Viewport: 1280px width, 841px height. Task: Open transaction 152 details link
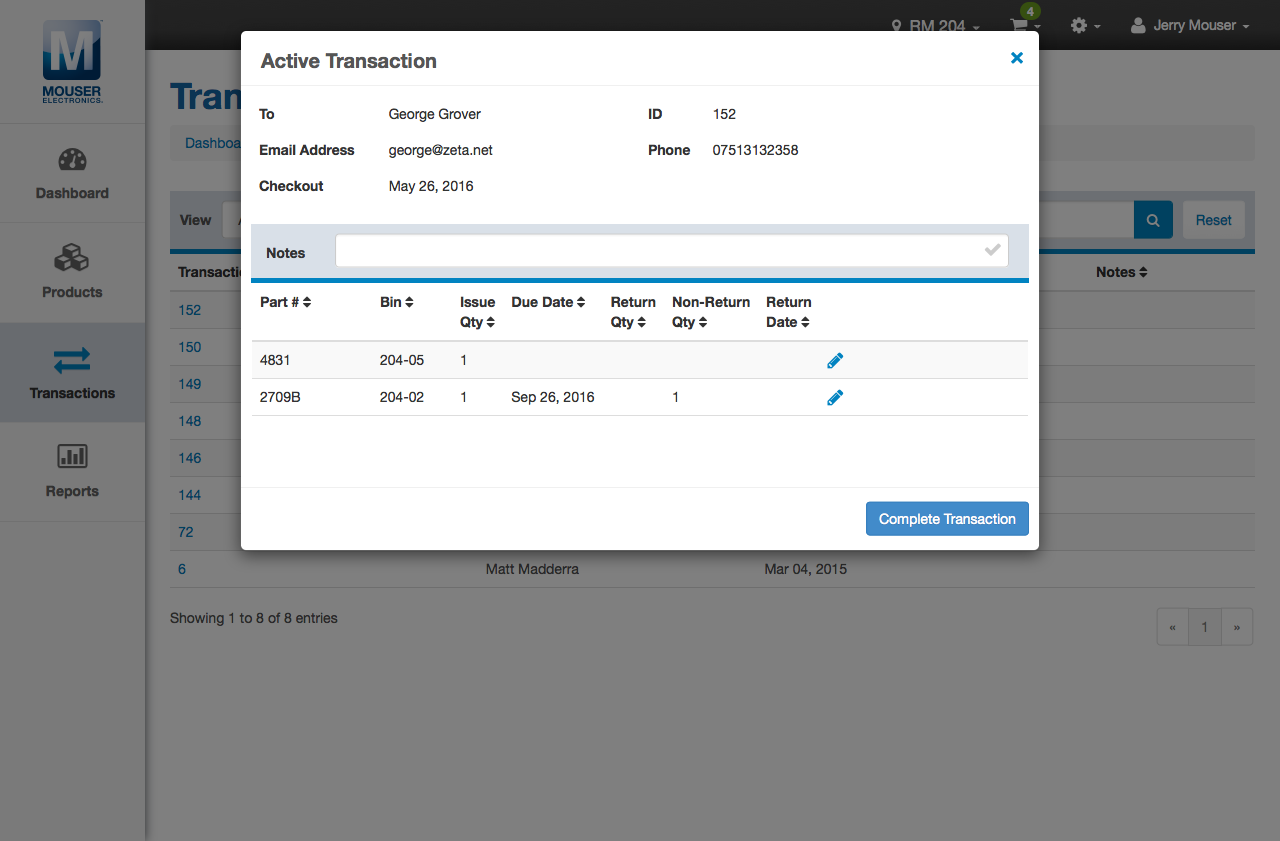[x=186, y=310]
